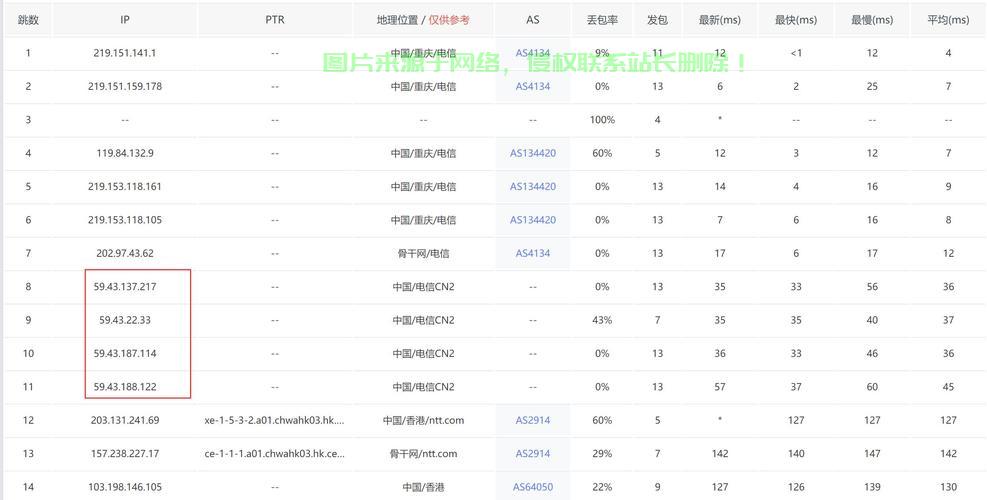This screenshot has height=500, width=987.
Task: Open the AS134420 link for 119.84.132.9
Action: pos(533,154)
